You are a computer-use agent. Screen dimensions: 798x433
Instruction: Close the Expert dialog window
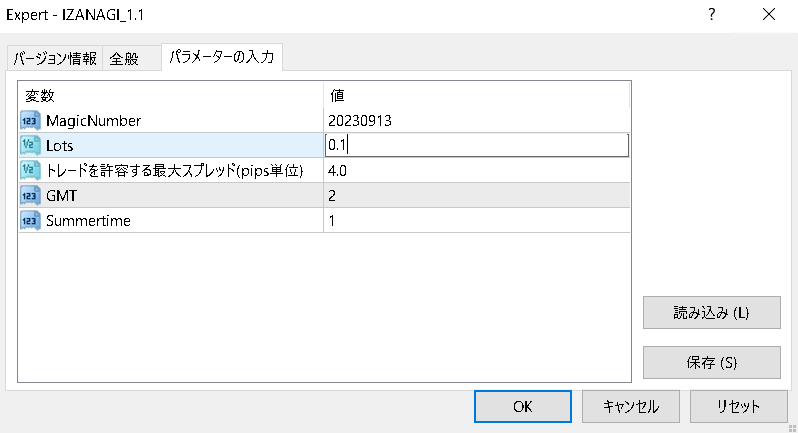[768, 15]
